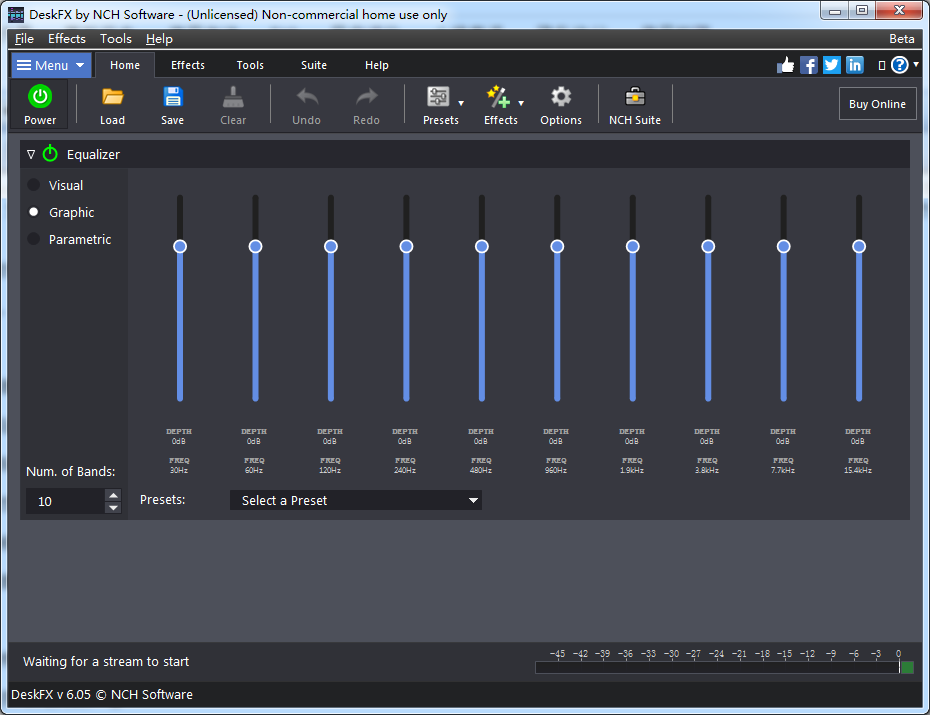Click the Clear button in the toolbar

tap(233, 104)
